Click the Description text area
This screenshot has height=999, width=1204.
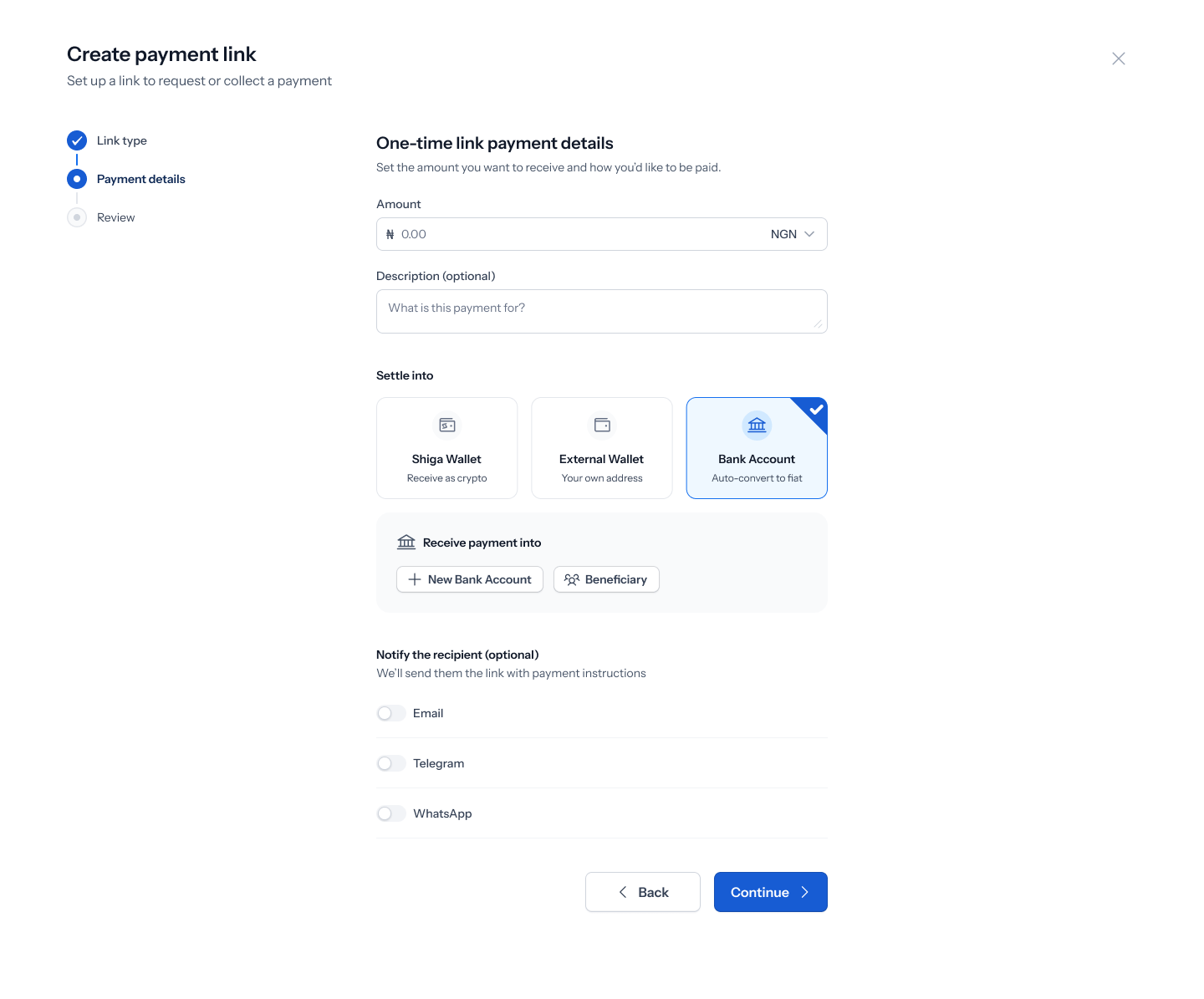click(x=602, y=311)
